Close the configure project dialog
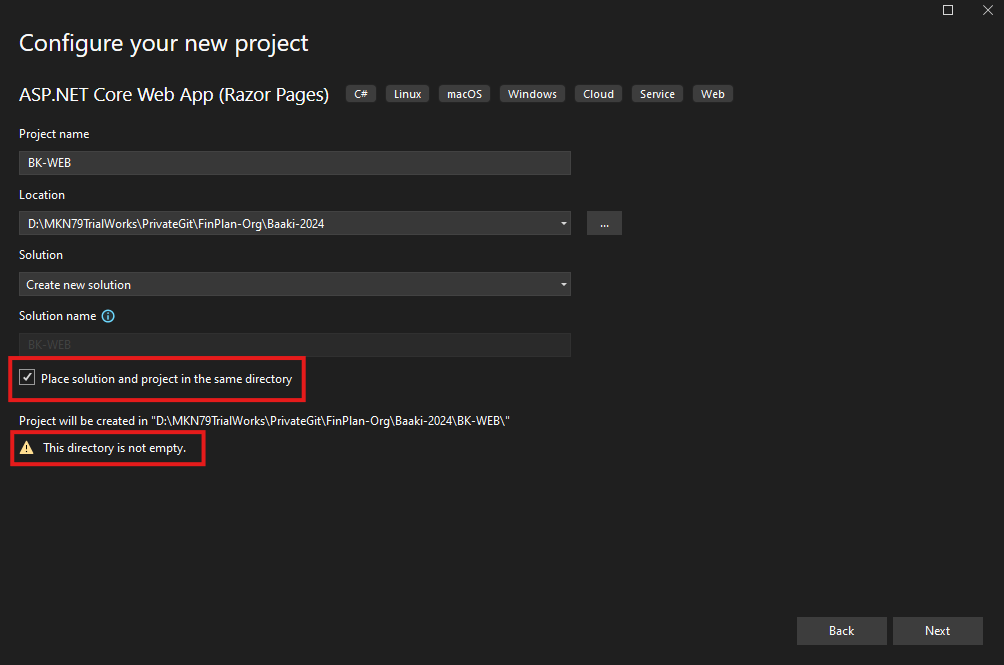1004x665 pixels. pyautogui.click(x=988, y=10)
